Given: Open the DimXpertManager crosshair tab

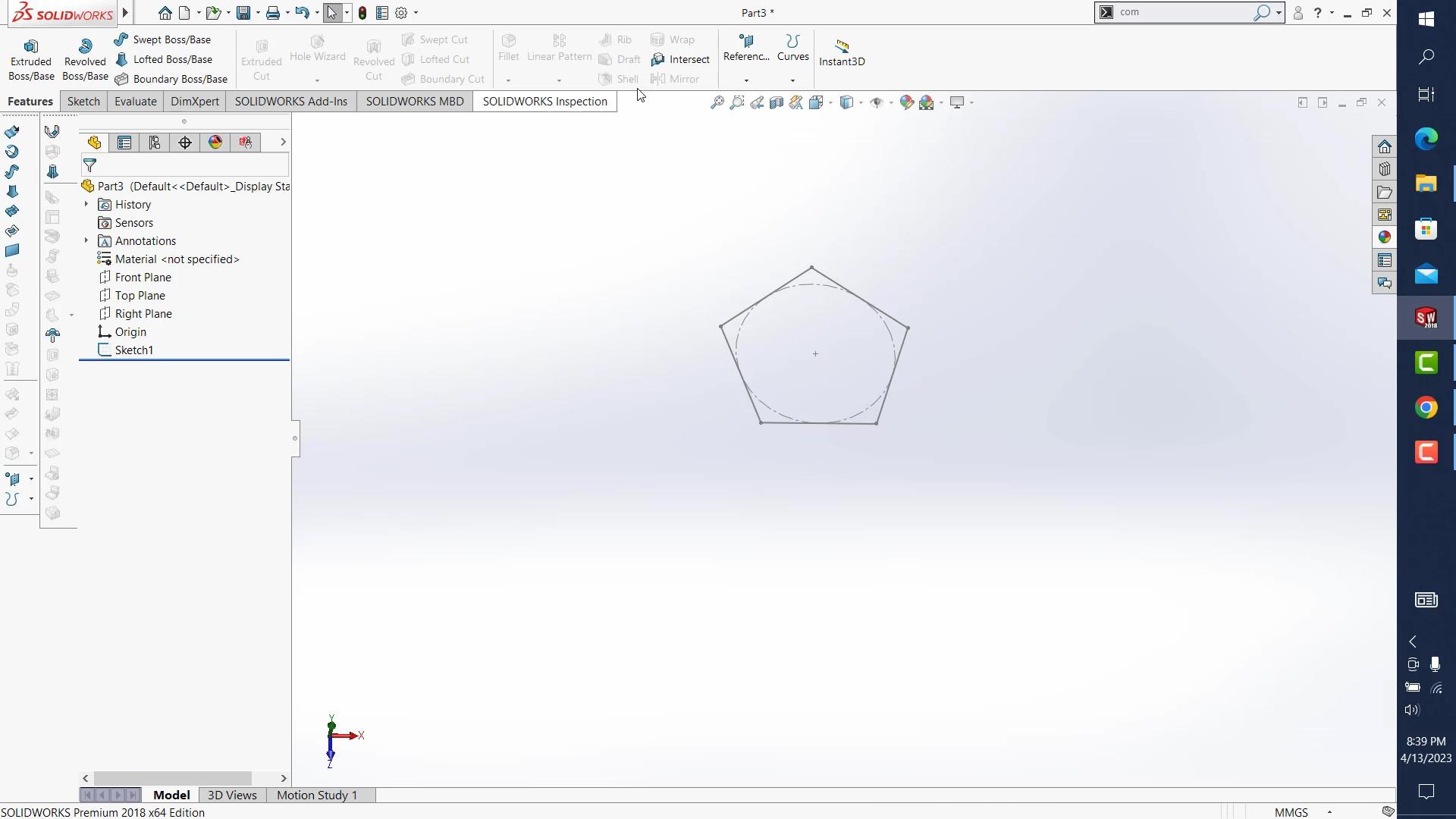Looking at the screenshot, I should pyautogui.click(x=185, y=143).
